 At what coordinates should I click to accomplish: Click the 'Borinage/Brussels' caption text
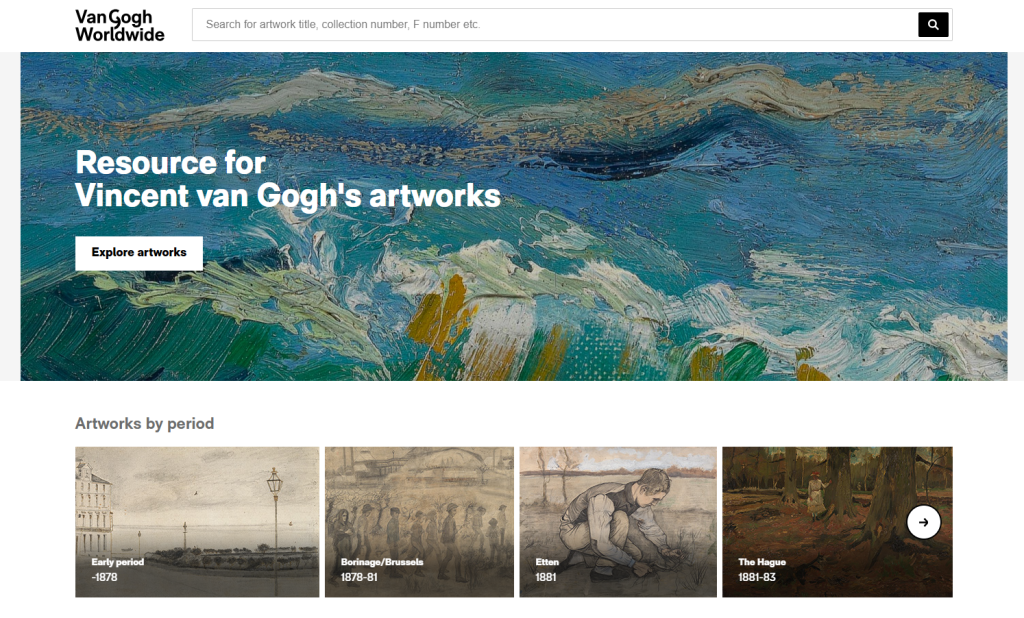pyautogui.click(x=382, y=562)
